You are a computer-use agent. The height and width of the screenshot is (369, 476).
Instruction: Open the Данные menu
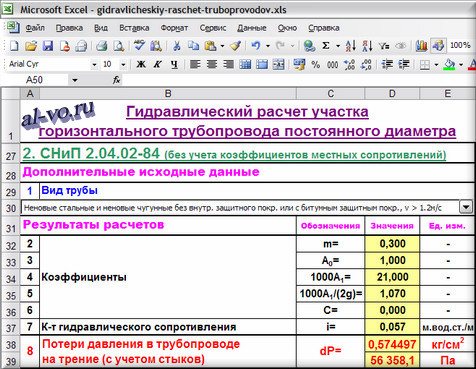pos(252,28)
